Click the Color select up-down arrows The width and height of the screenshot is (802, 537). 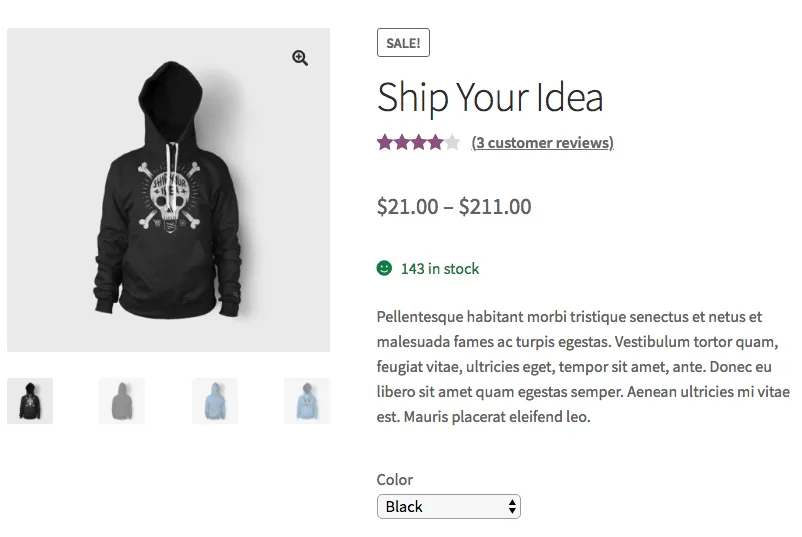pos(512,507)
